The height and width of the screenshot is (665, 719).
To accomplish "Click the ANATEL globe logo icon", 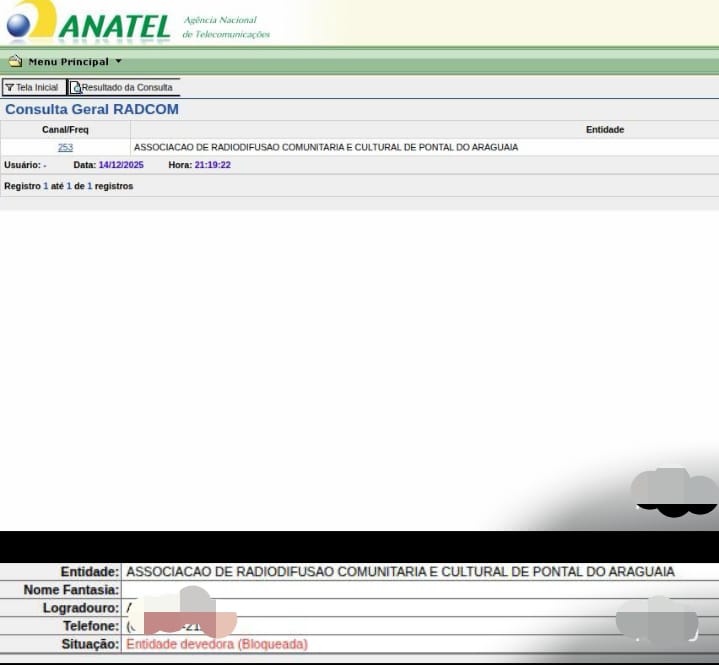I will [28, 22].
